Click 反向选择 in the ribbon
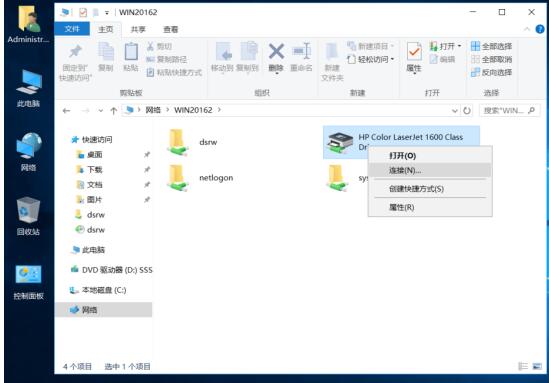This screenshot has height=383, width=549. point(492,72)
